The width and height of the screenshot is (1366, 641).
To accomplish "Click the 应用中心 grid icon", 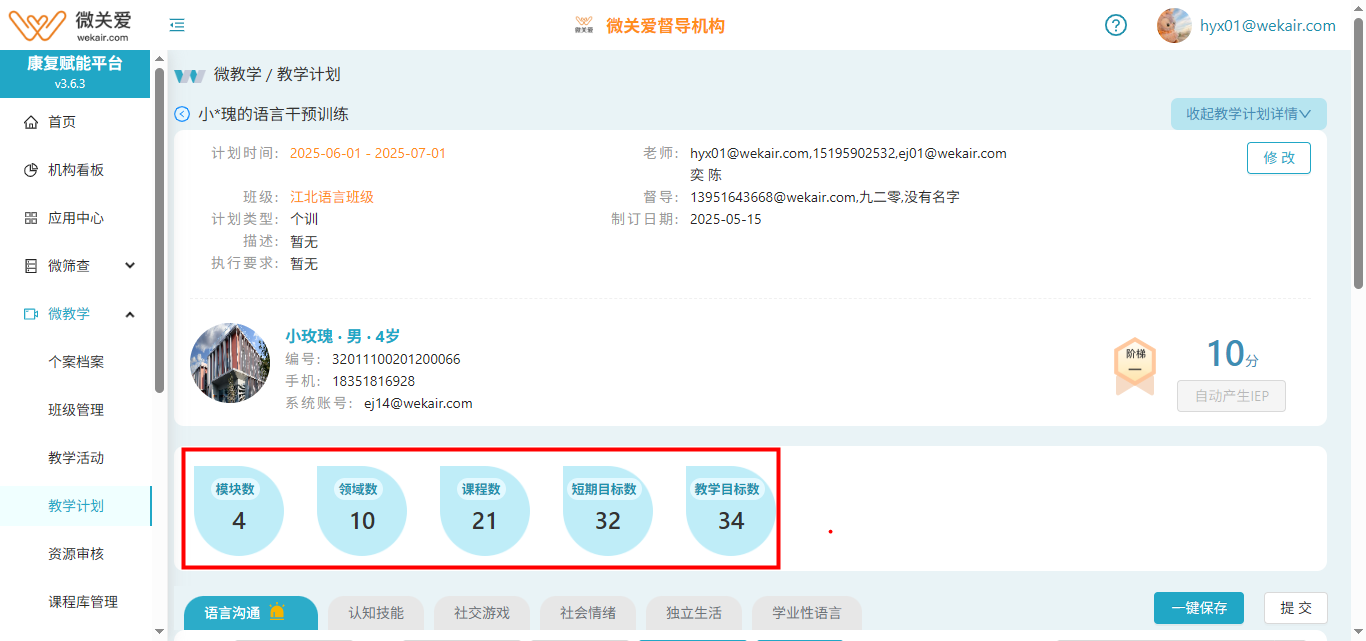I will click(31, 218).
